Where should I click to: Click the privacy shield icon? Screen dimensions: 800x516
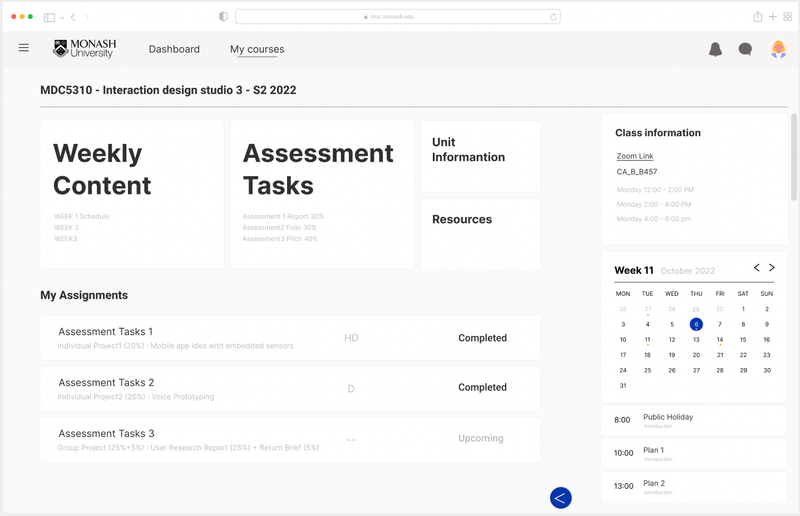coord(223,17)
